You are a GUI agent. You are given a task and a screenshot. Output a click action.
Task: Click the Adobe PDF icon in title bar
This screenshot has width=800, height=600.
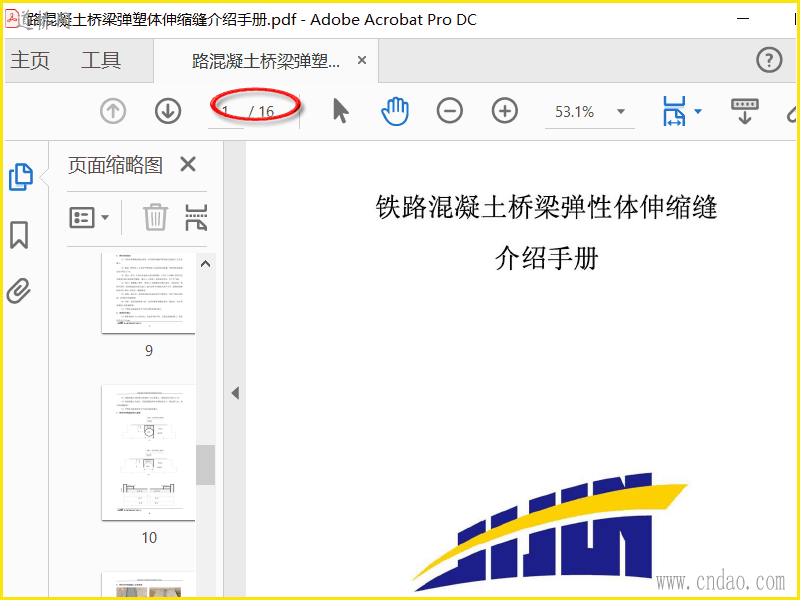tap(12, 18)
